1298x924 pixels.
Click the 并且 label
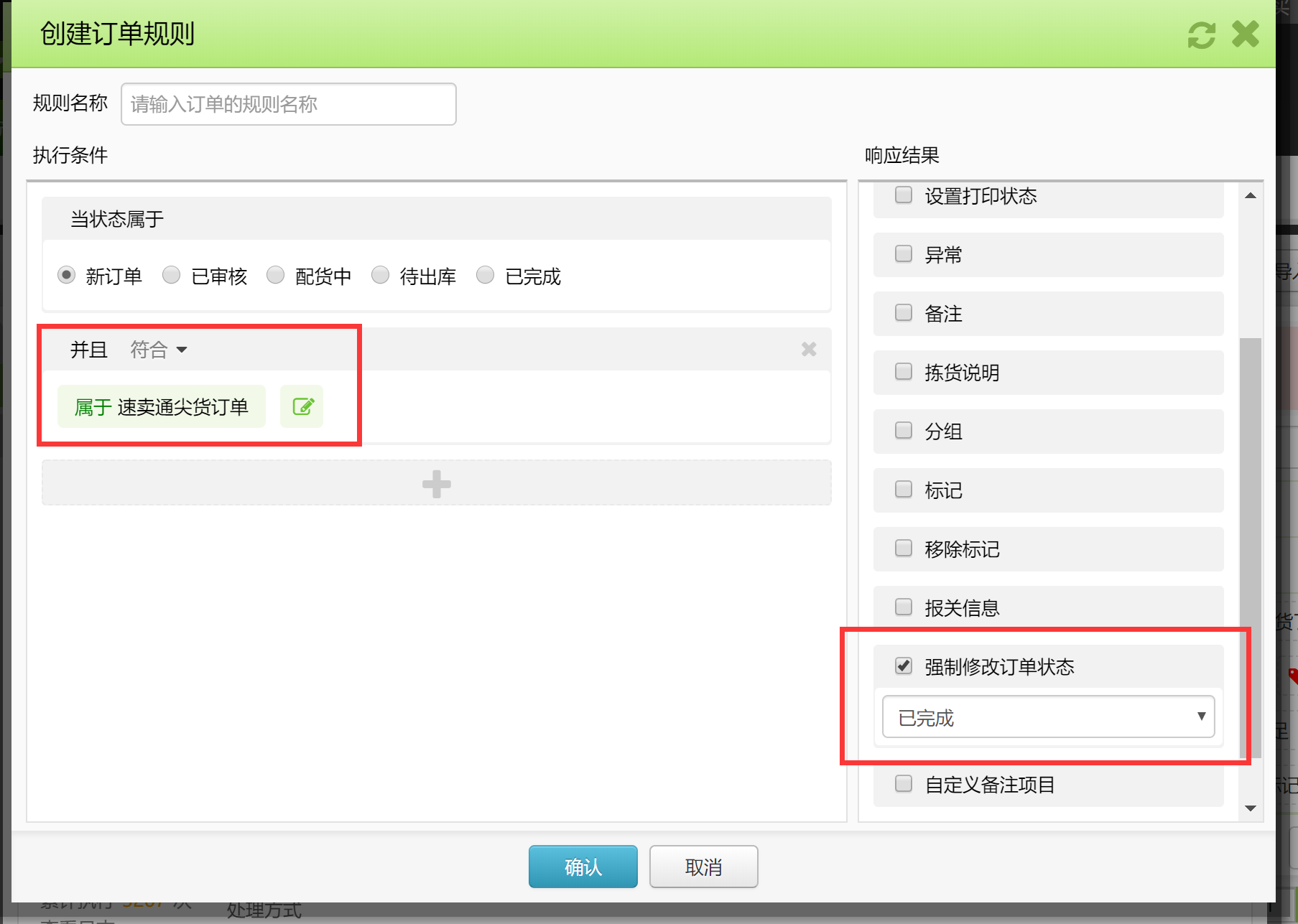point(88,350)
